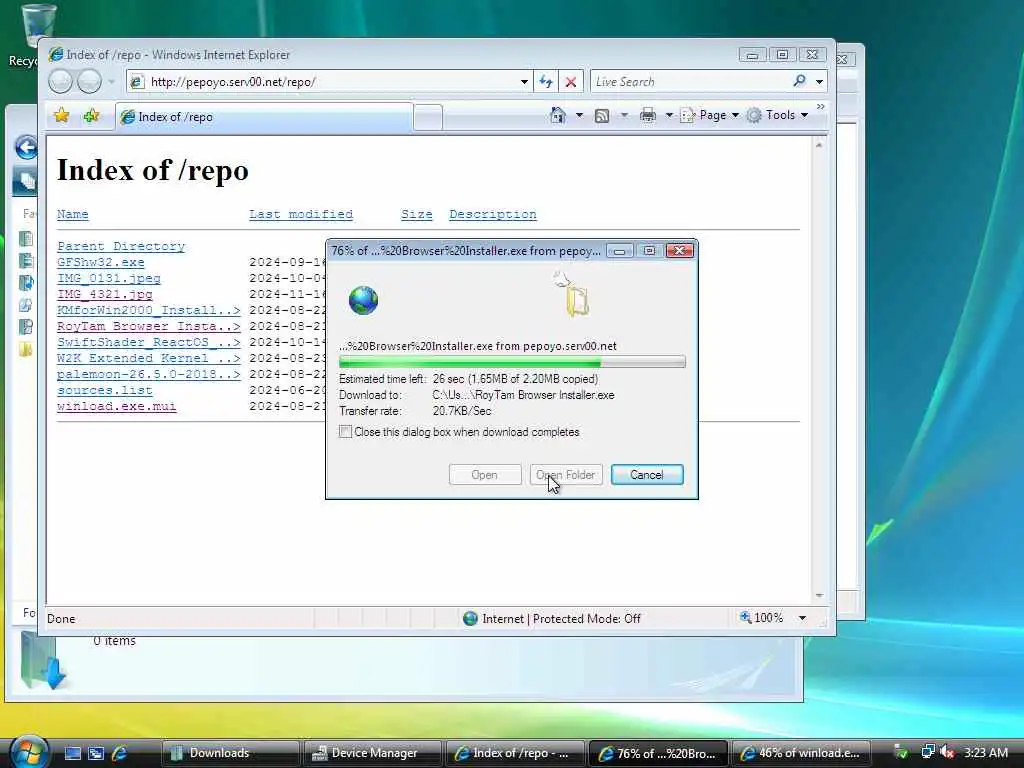This screenshot has width=1024, height=768.
Task: Download GFShw32.exe link
Action: (x=101, y=262)
